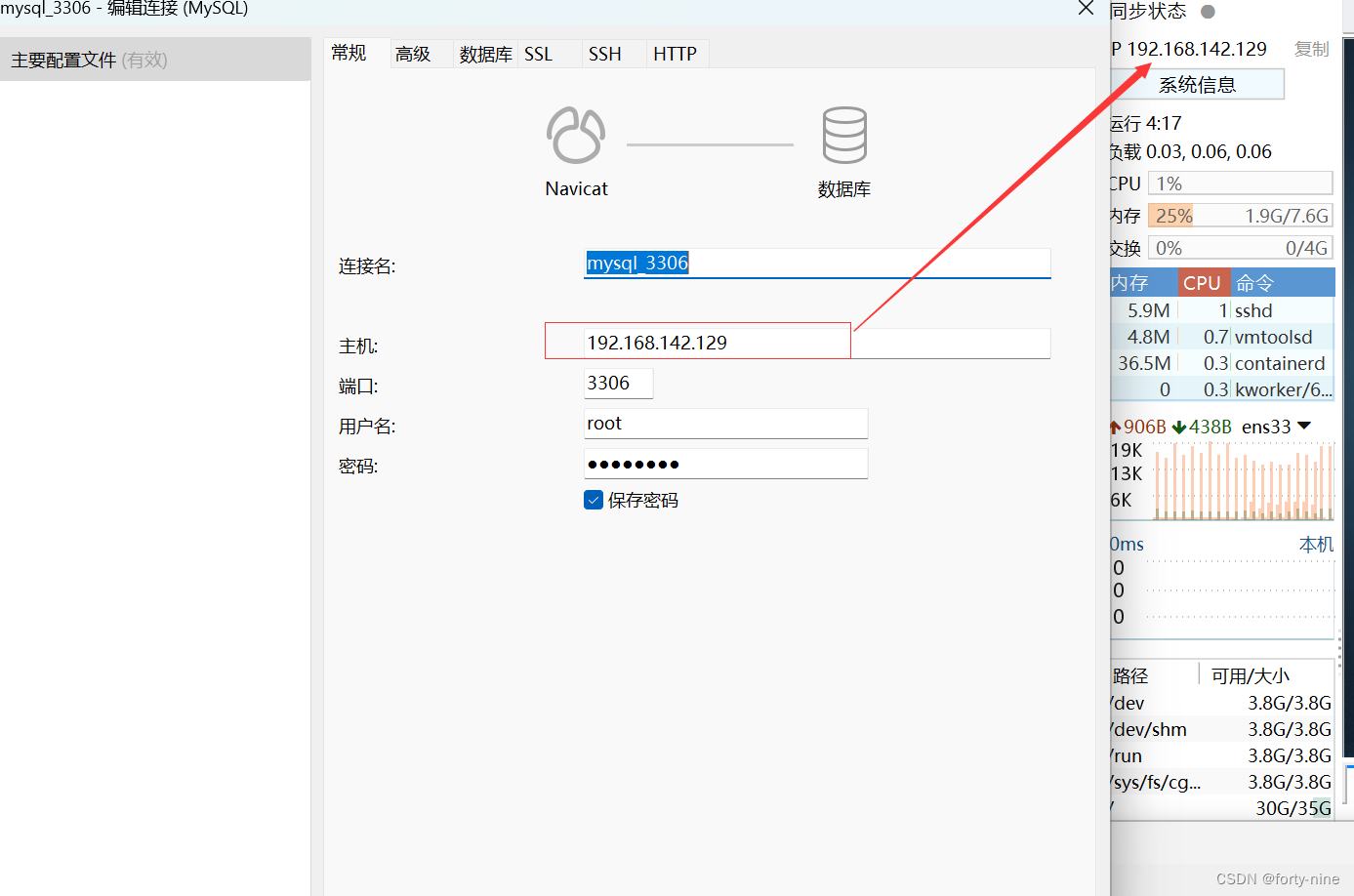Click the password field
The width and height of the screenshot is (1354, 896).
coord(725,464)
